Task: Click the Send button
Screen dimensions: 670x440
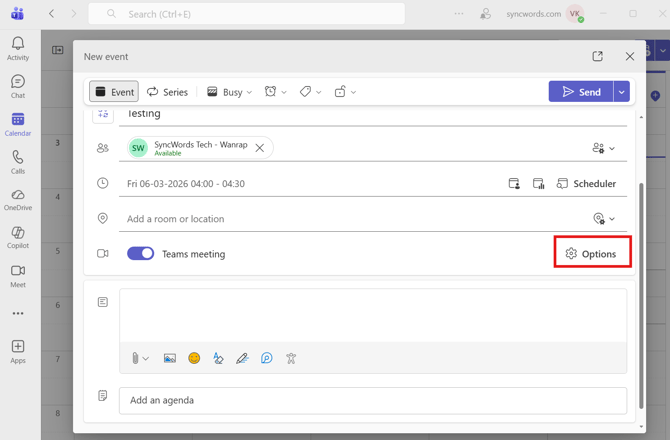Action: click(x=581, y=92)
